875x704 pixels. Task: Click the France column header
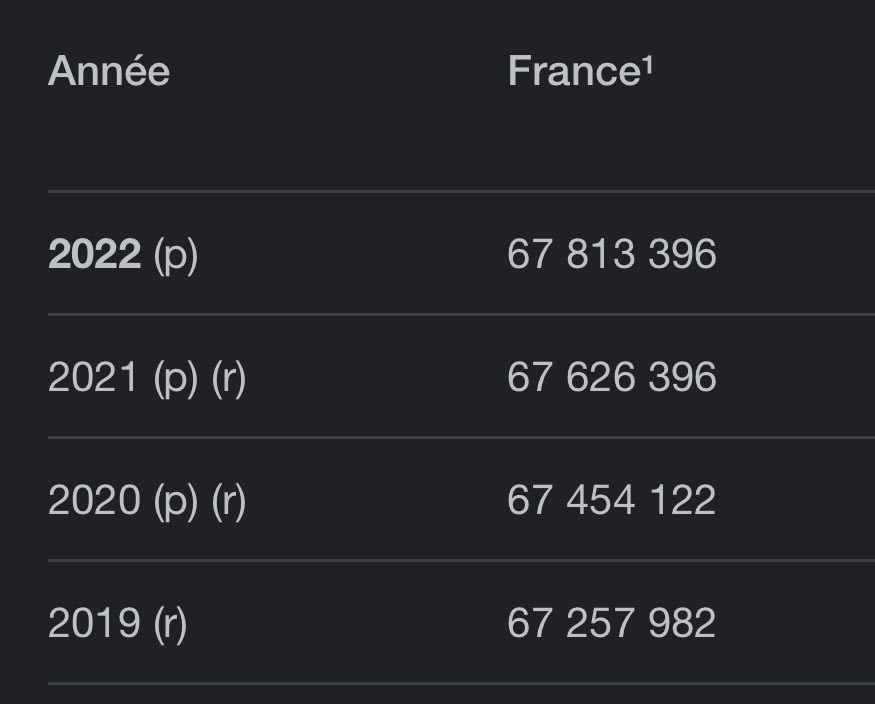[574, 72]
